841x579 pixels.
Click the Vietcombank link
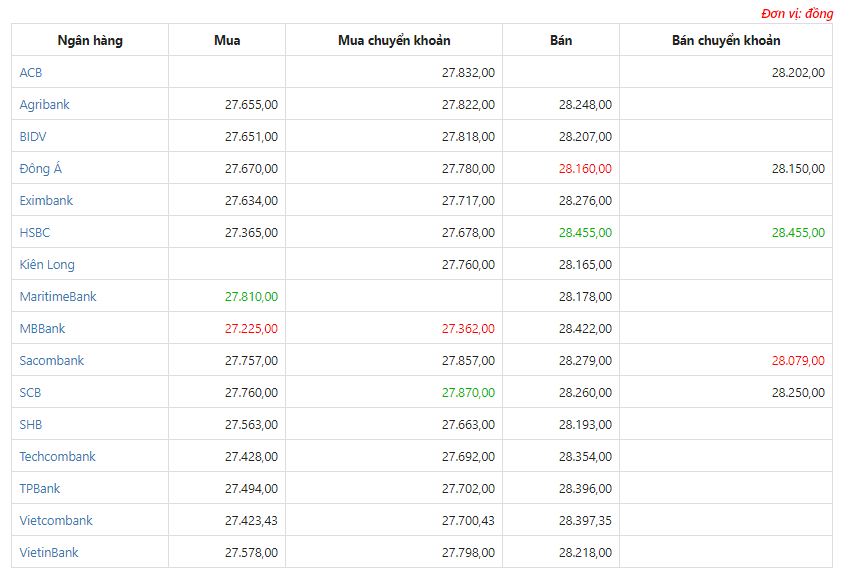[56, 521]
